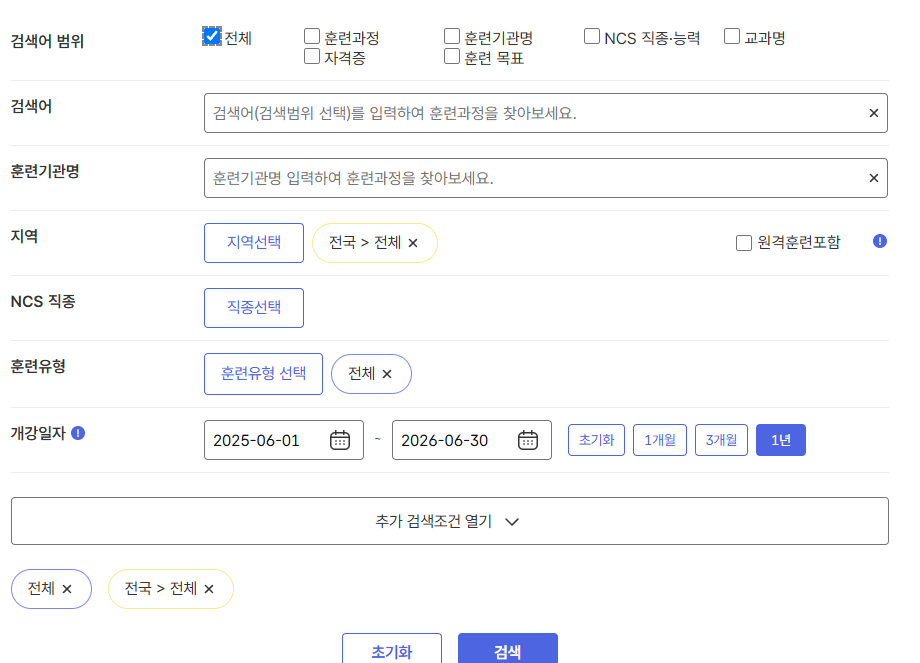Remove the 전국 > 전체 tag in 지역 row
This screenshot has height=663, width=920.
413,243
